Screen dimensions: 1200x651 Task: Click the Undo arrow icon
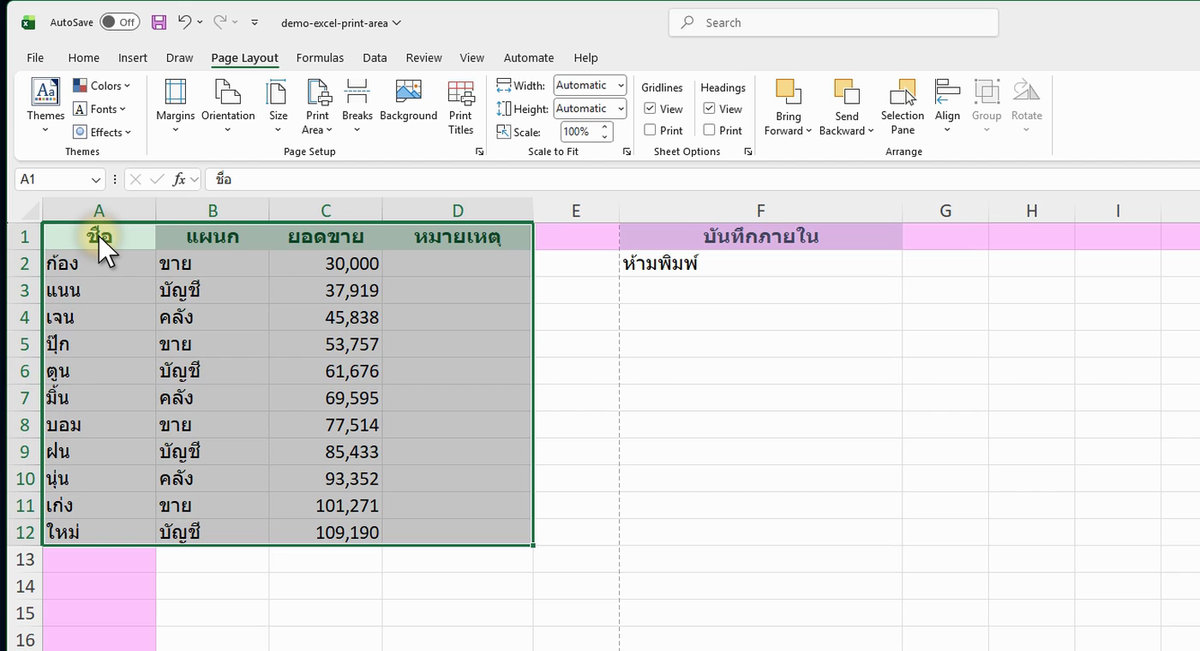[x=185, y=22]
